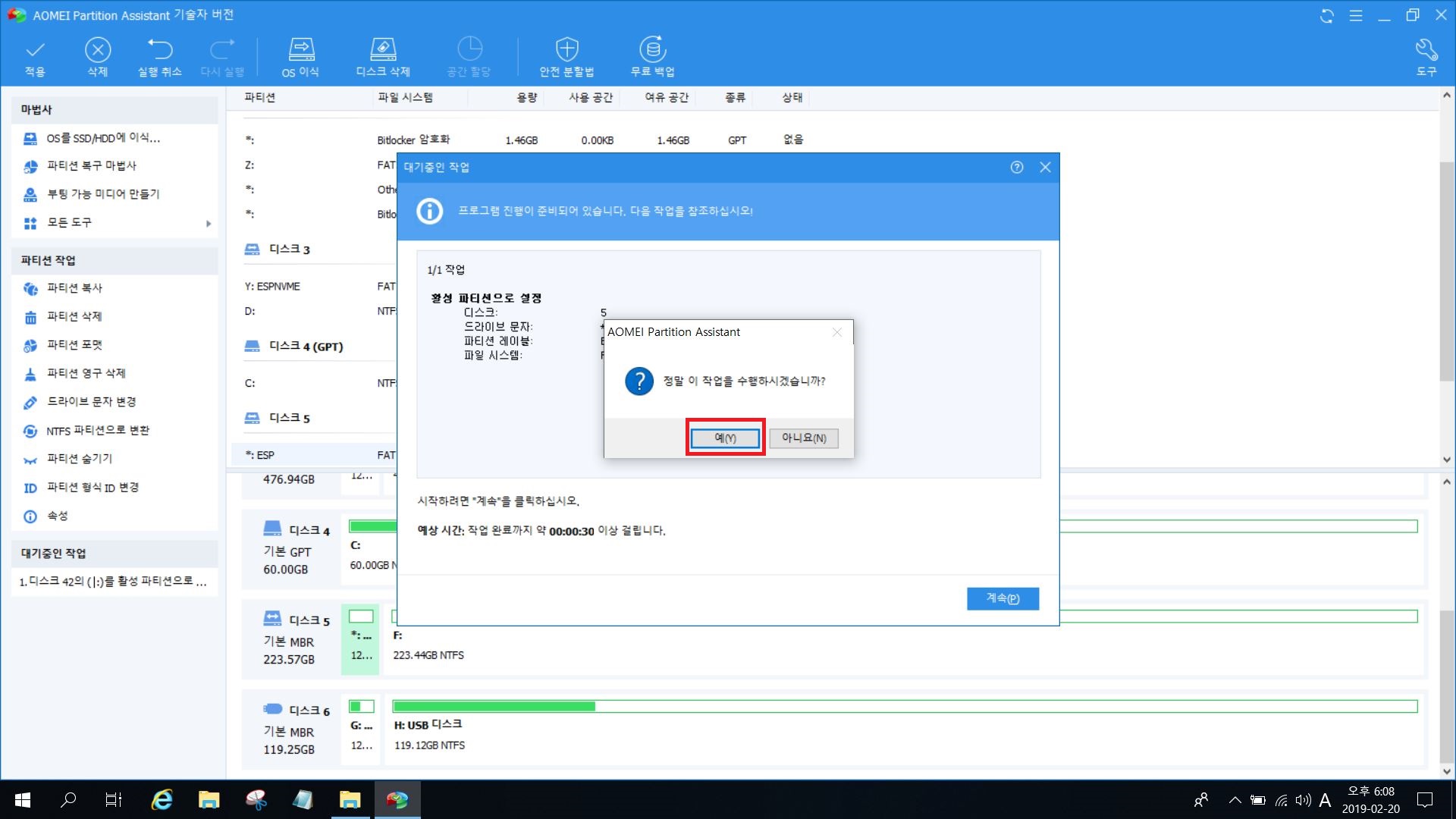The height and width of the screenshot is (819, 1456).
Task: Click help icon in 대기중인 작업 dialog
Action: pos(1017,167)
